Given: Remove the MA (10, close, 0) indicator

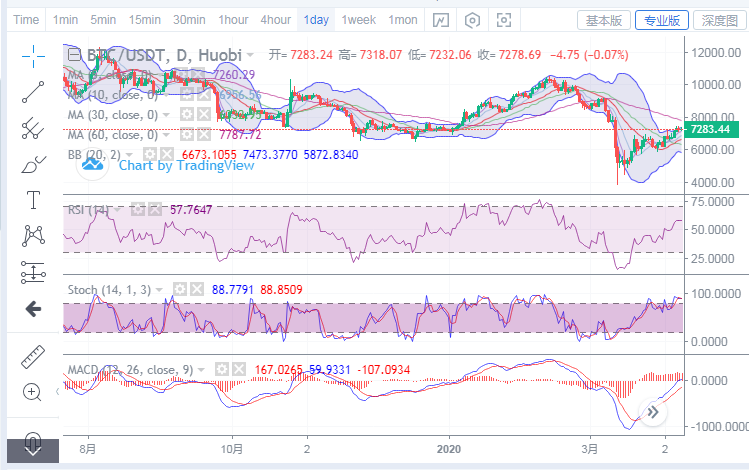Looking at the screenshot, I should click(204, 95).
